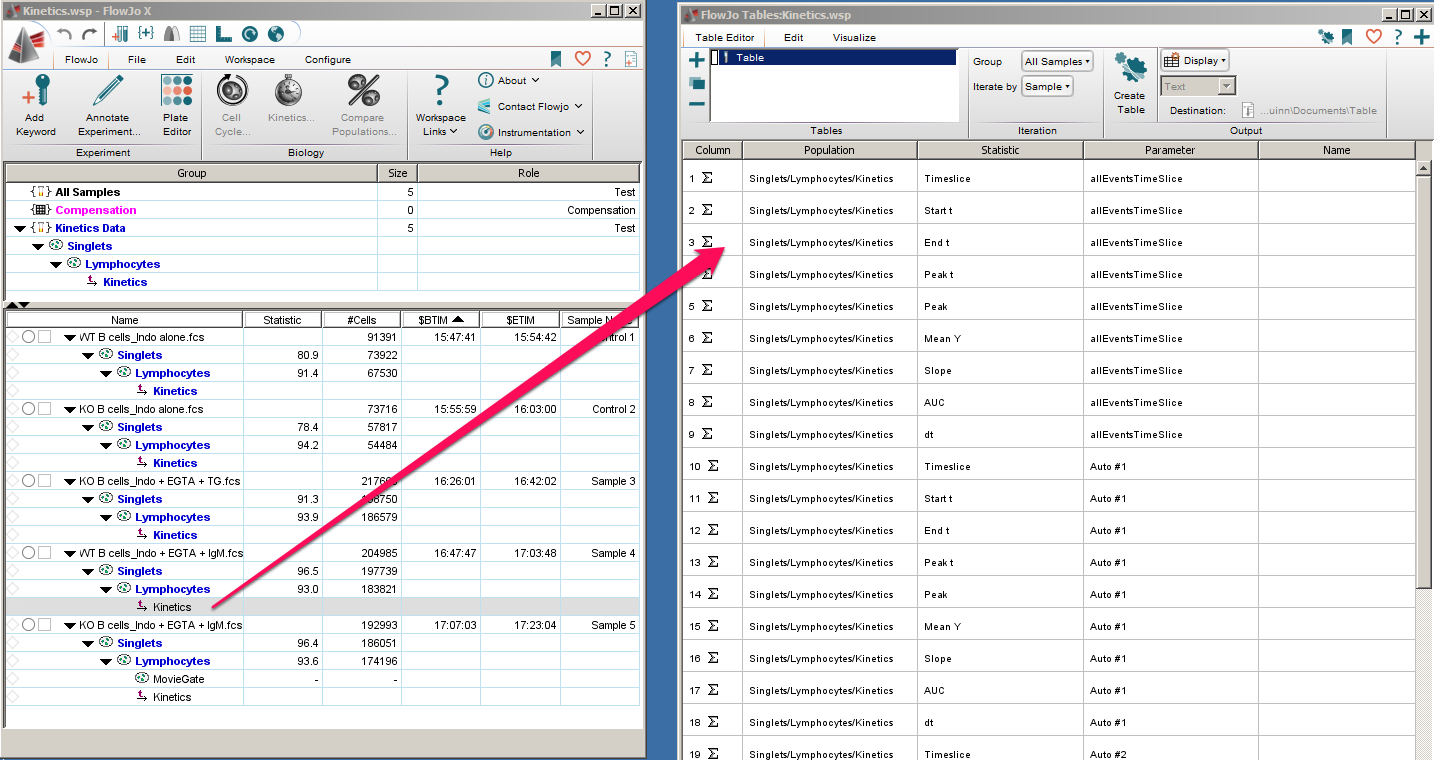The width and height of the screenshot is (1434, 760).
Task: Open the Layout Editor L-ruler icon
Action: 224,33
